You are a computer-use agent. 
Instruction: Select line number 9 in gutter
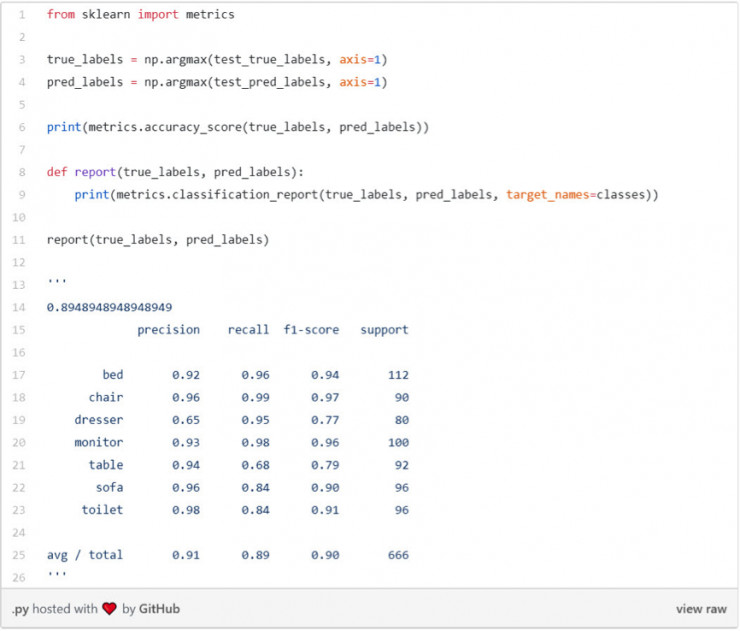tap(22, 195)
